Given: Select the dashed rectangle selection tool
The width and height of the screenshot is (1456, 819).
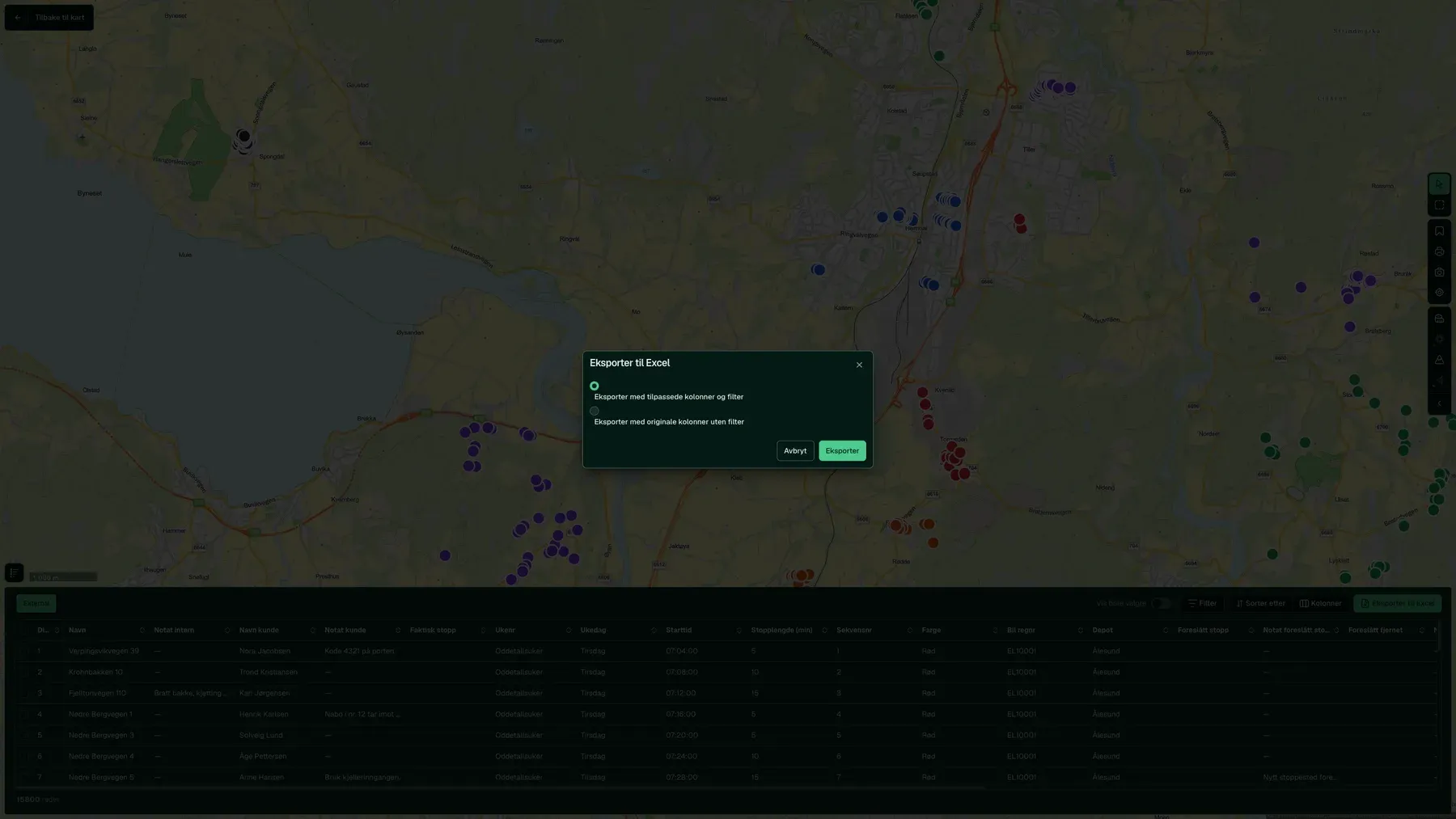Looking at the screenshot, I should pos(1439,205).
